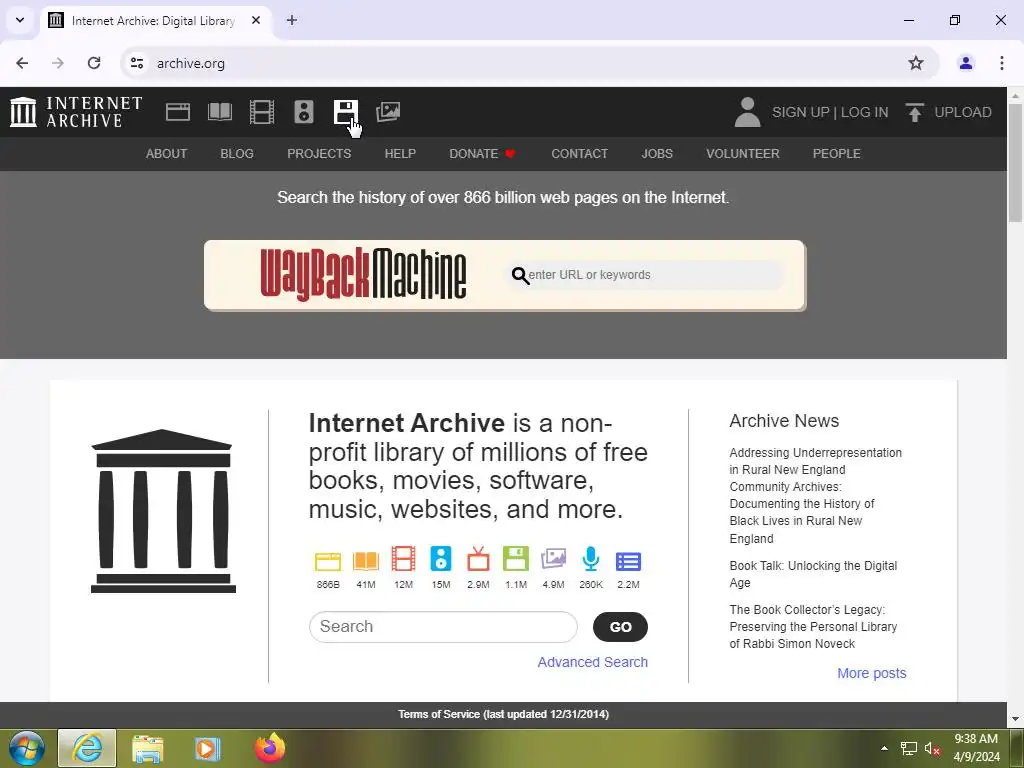Click the page vertical scrollbar thumb
This screenshot has width=1024, height=768.
[x=1016, y=163]
